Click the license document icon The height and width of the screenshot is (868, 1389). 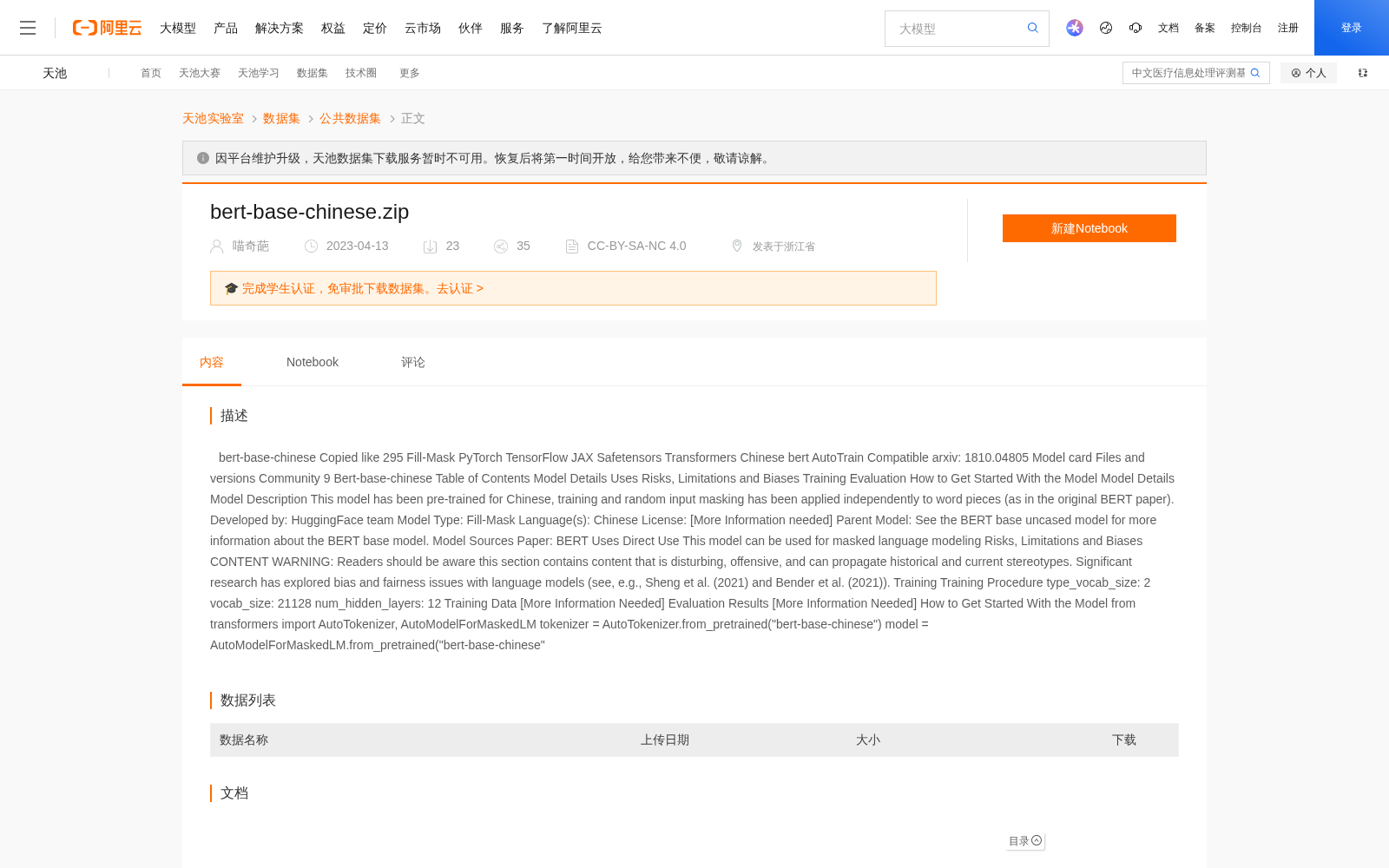[x=572, y=247]
